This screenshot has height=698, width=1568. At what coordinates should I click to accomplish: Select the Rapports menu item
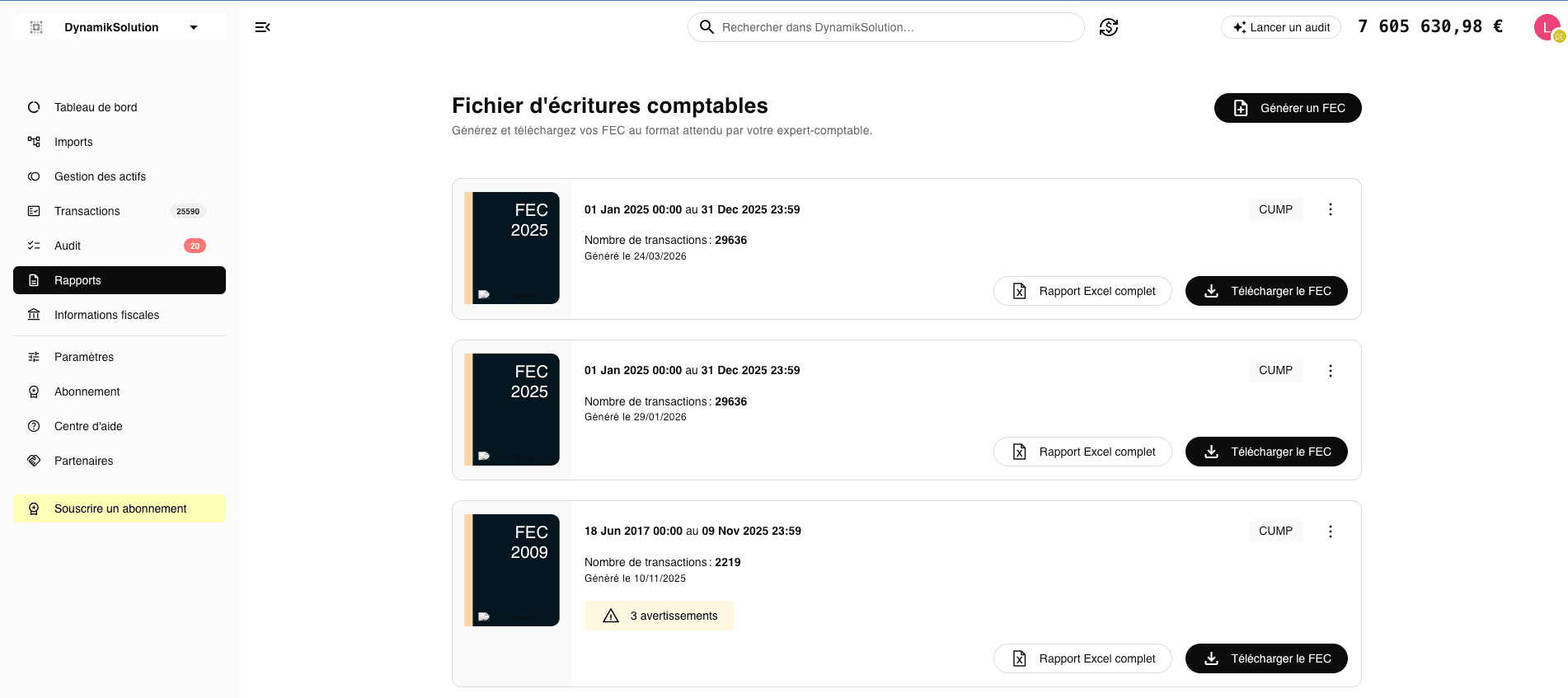(x=120, y=280)
